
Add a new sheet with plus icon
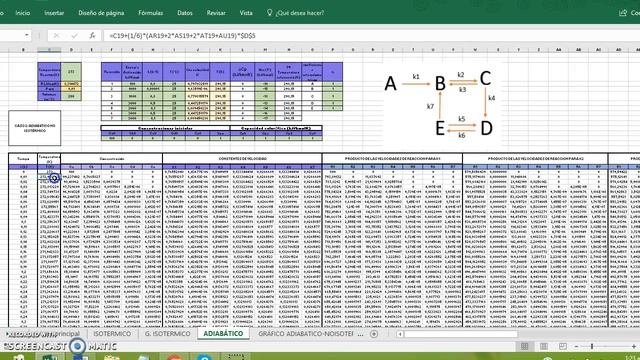[373, 334]
